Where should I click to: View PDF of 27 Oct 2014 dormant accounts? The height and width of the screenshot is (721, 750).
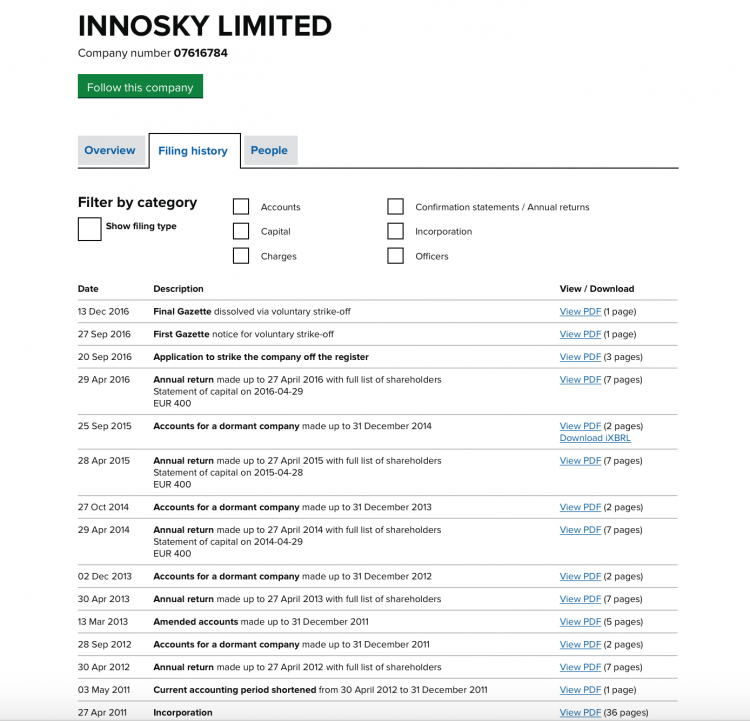pyautogui.click(x=580, y=507)
